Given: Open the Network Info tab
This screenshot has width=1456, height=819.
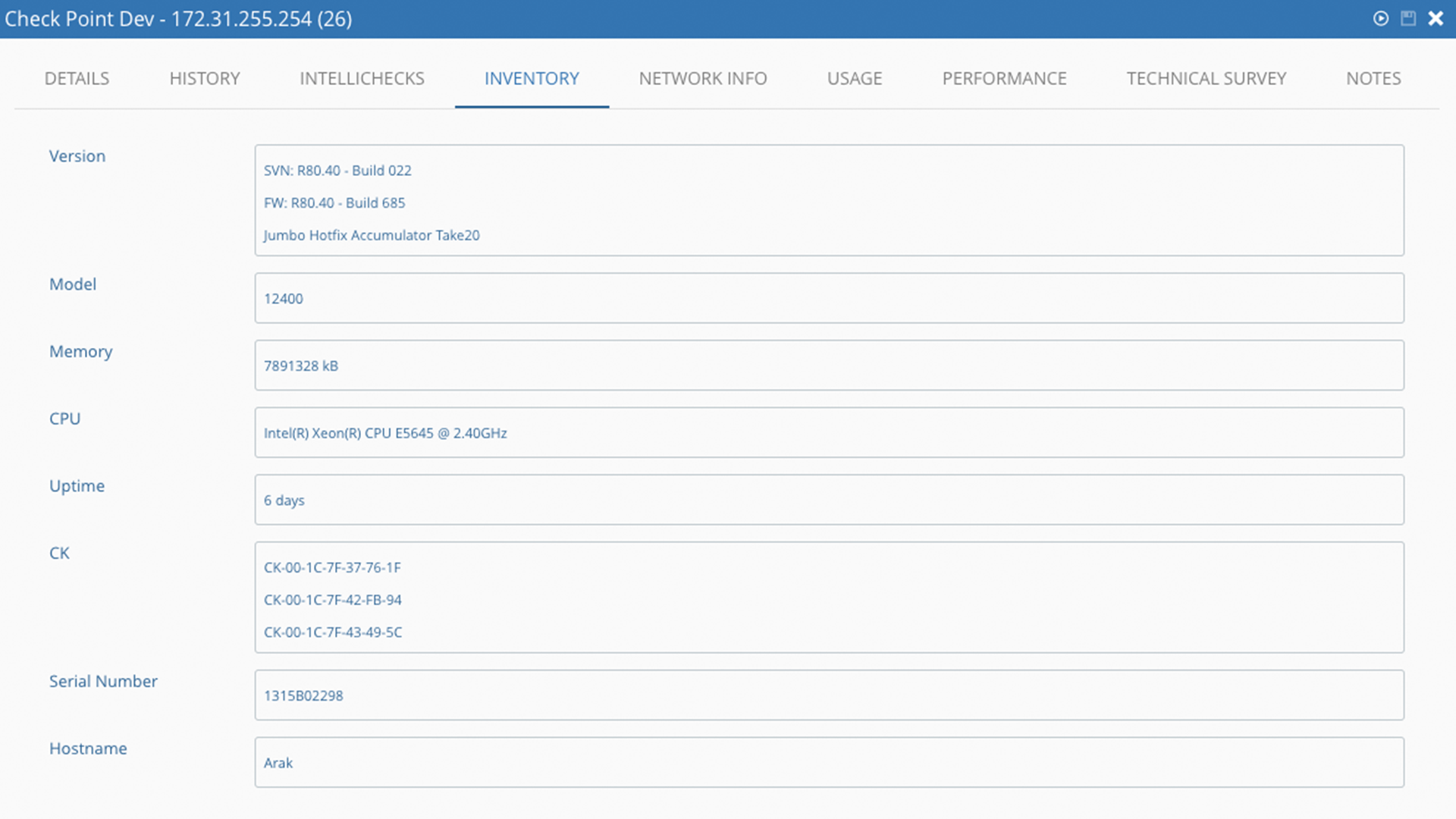Looking at the screenshot, I should coord(703,78).
